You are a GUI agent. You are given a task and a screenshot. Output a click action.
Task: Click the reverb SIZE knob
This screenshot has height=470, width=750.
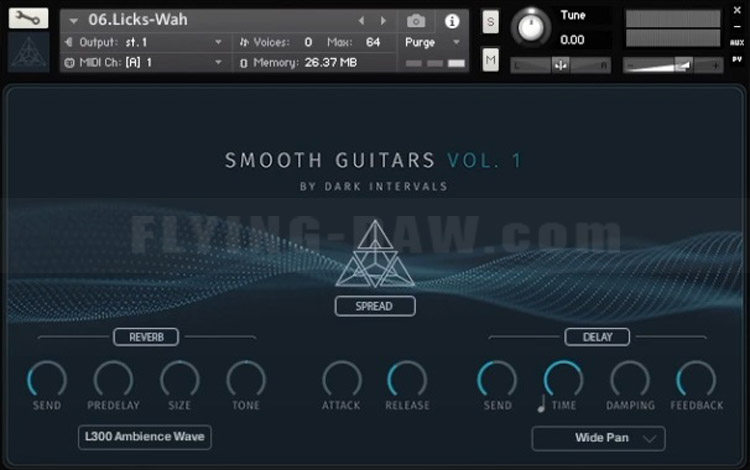(179, 380)
